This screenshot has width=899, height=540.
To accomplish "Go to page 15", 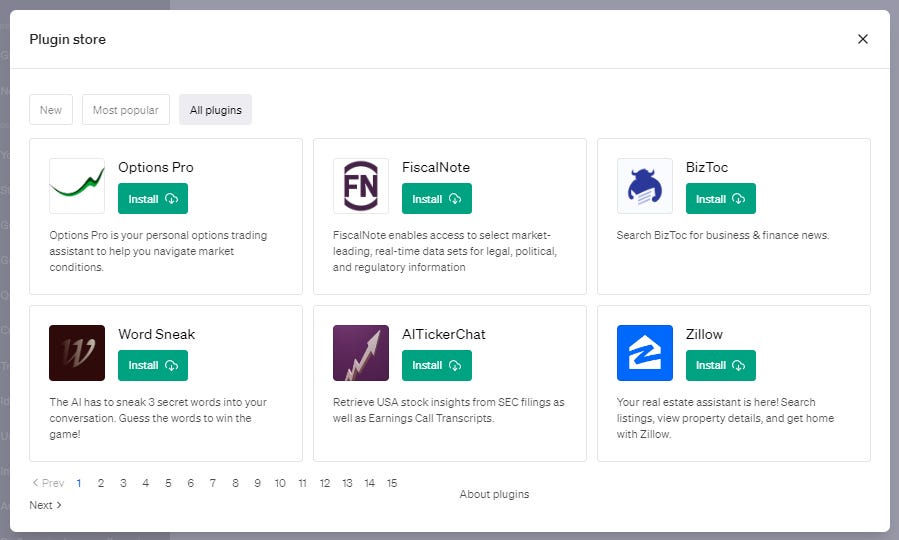I will click(x=392, y=483).
